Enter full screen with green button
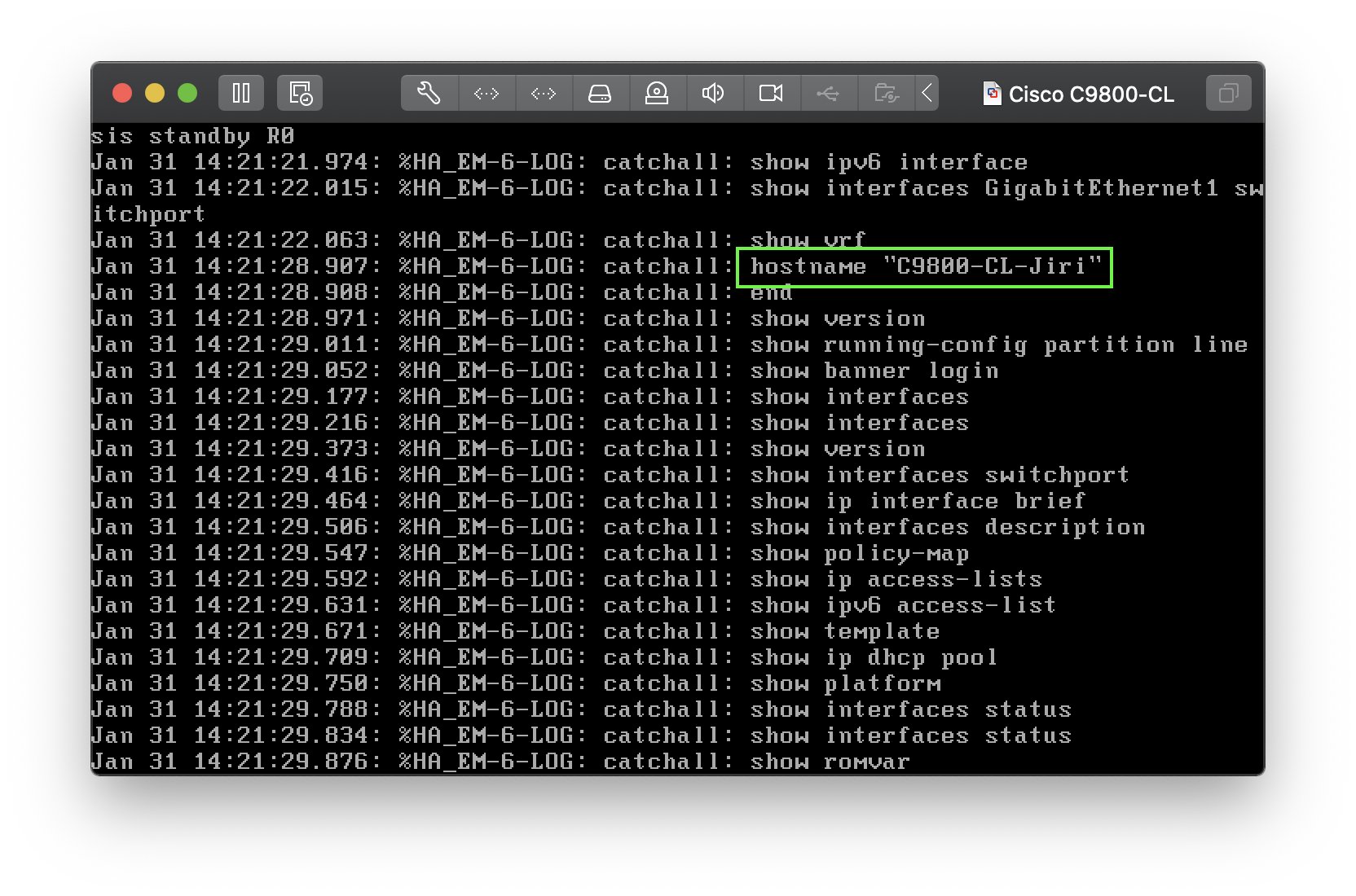Image resolution: width=1356 pixels, height=896 pixels. coord(187,93)
